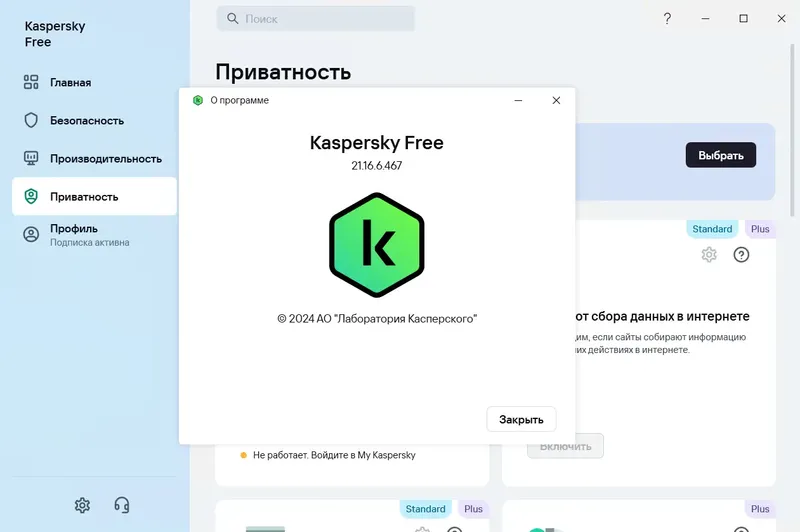Click the Standard badge on data collection card
The width and height of the screenshot is (800, 532).
point(712,229)
